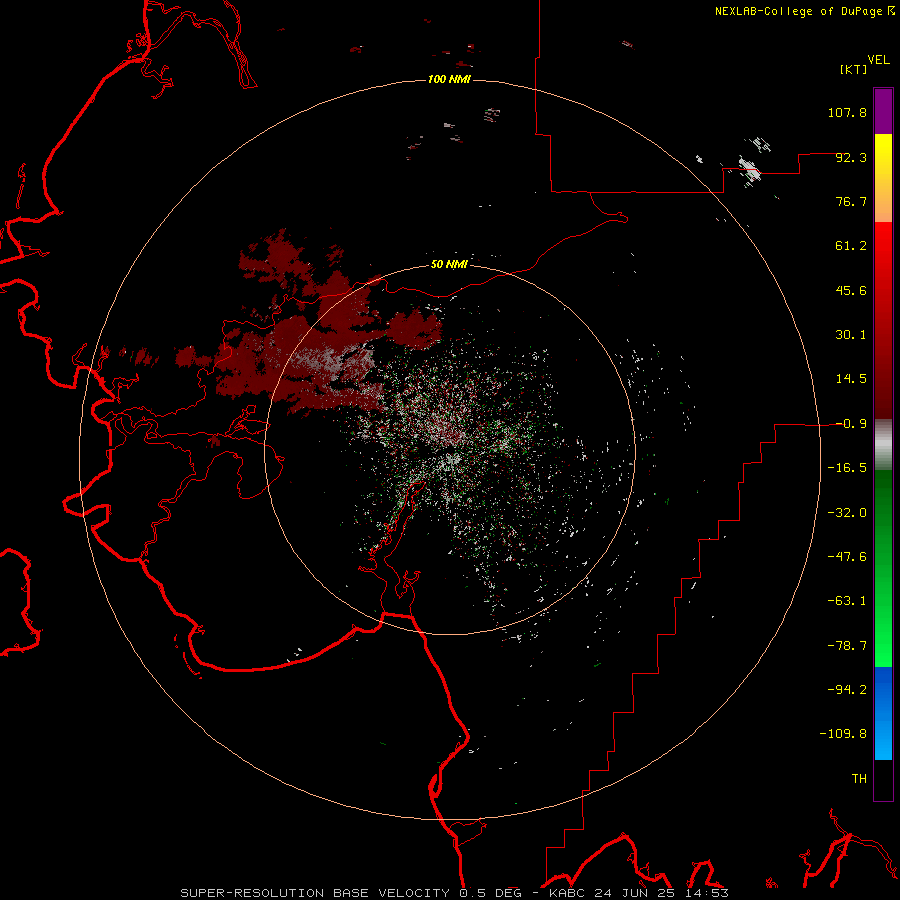Click the KABC station identifier in the caption
Screen dimensions: 900x900
(567, 893)
